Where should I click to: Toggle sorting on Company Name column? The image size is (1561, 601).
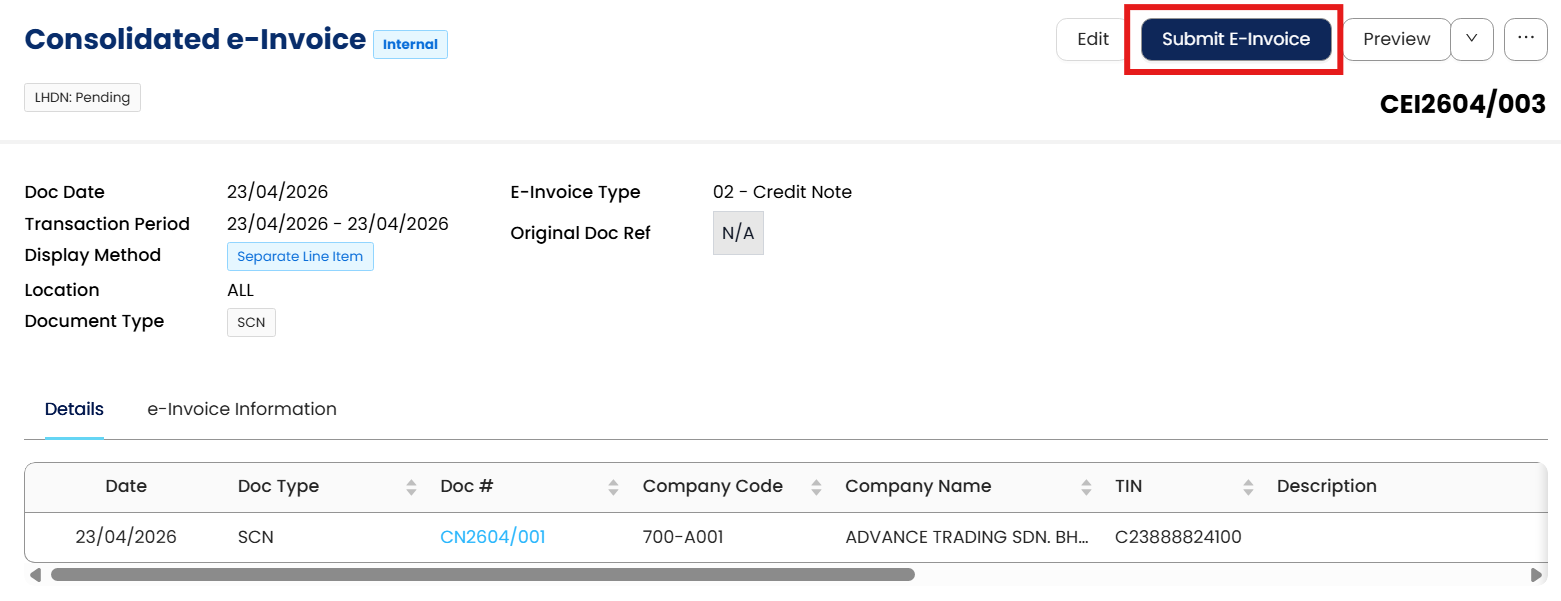1086,487
